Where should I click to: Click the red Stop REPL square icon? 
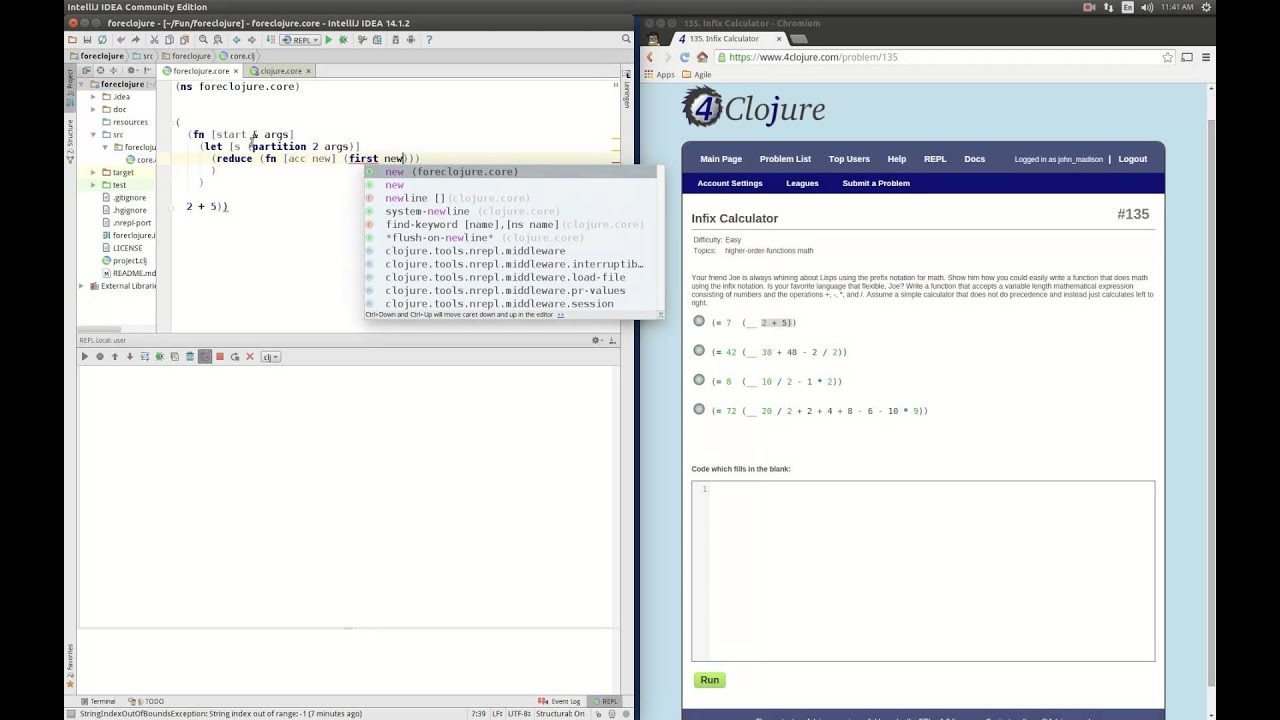220,357
